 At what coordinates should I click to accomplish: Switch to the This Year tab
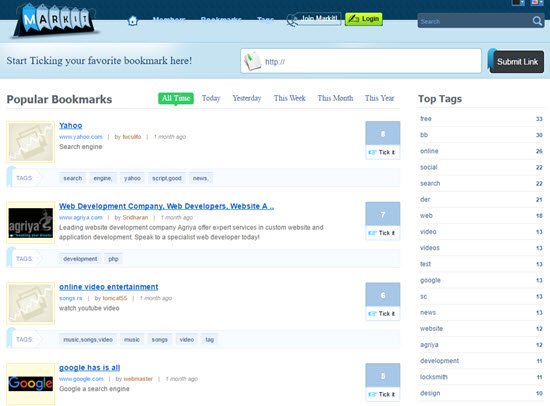point(380,98)
